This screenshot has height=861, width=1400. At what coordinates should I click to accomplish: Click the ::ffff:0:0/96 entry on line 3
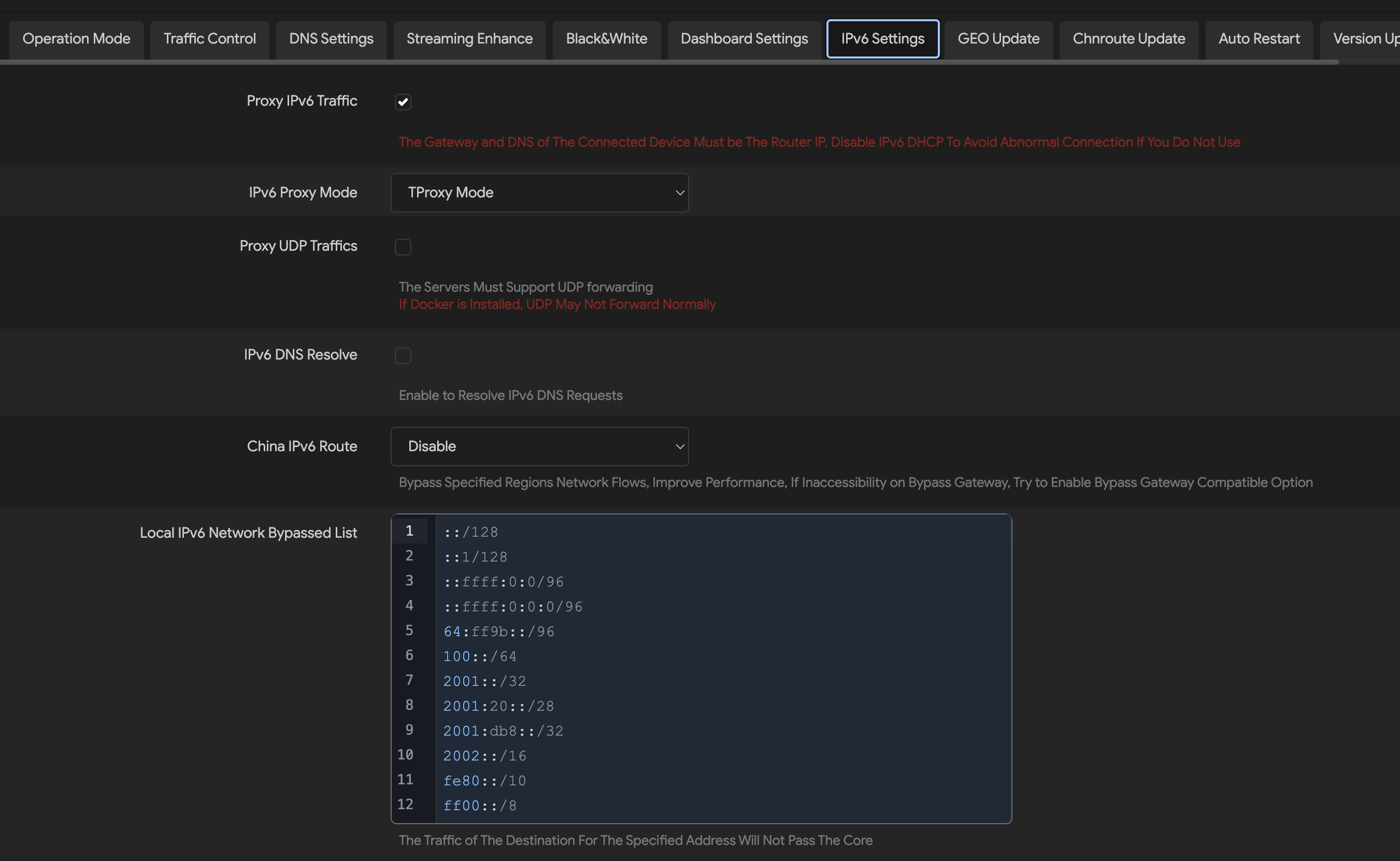click(504, 582)
